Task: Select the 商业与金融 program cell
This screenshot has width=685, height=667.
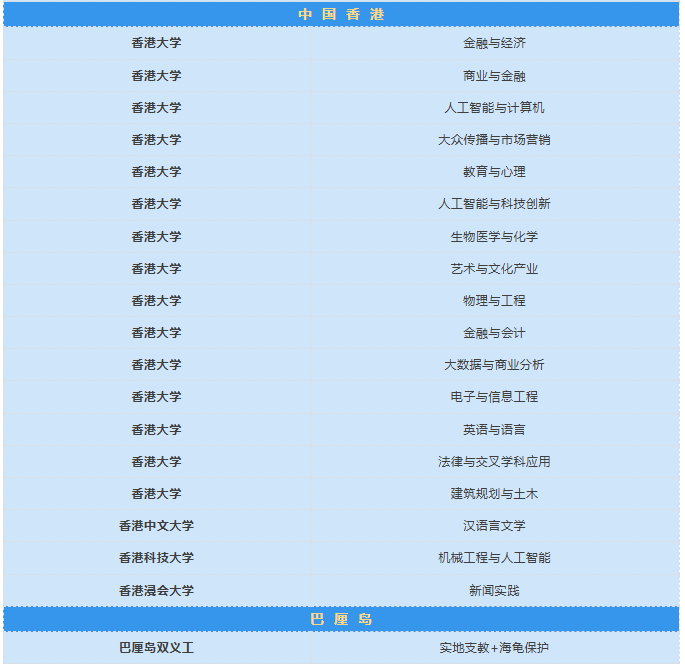Action: pos(494,76)
